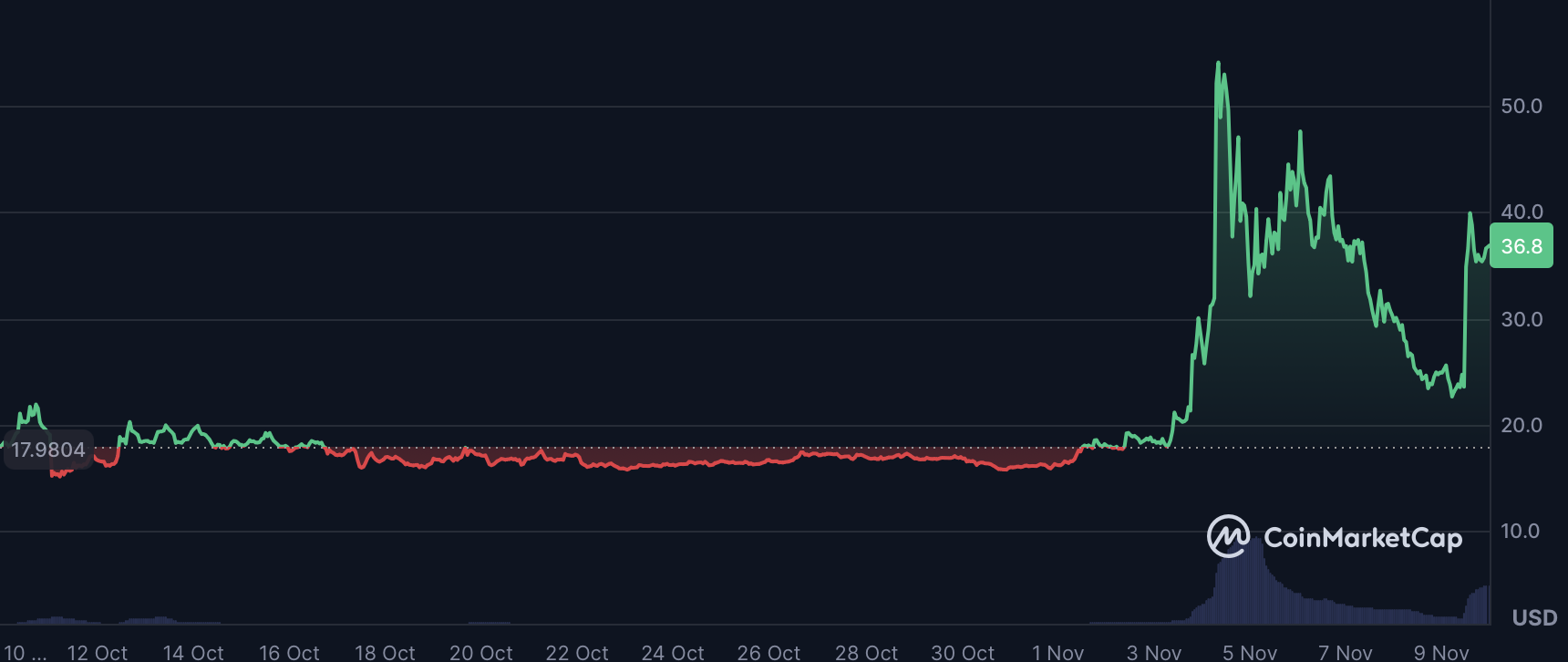Click the 50.0 price axis label
The height and width of the screenshot is (662, 1568).
point(1522,107)
